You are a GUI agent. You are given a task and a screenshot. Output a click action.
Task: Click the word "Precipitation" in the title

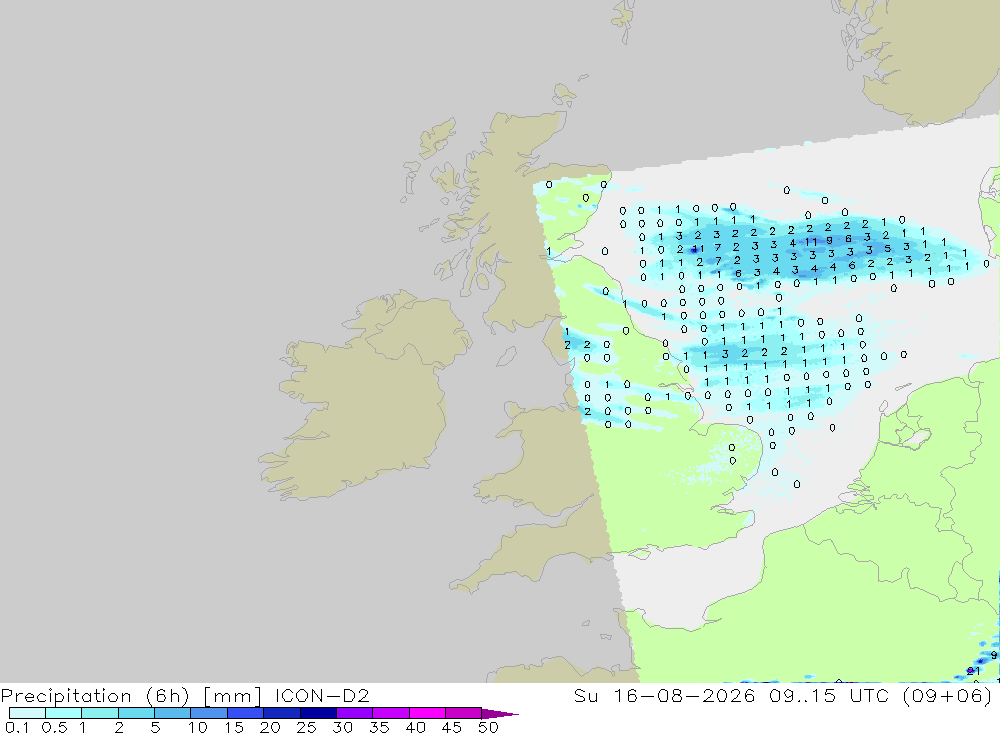coord(66,696)
